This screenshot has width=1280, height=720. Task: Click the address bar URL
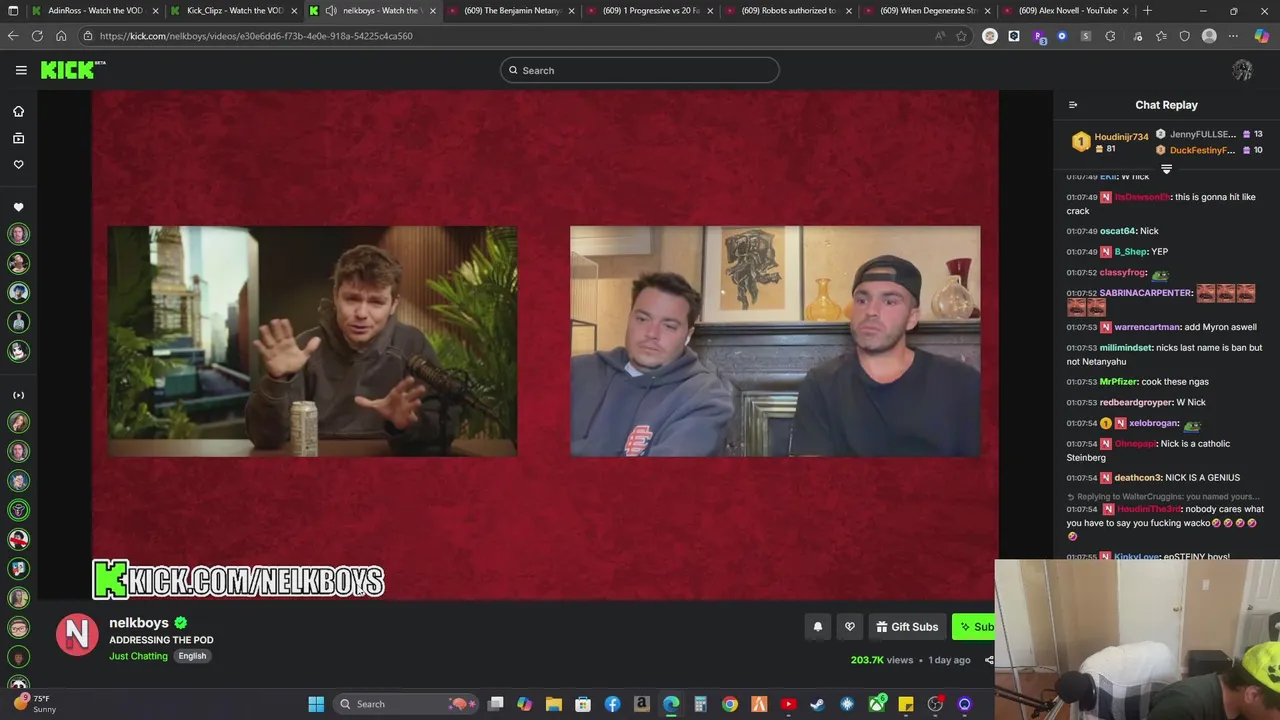(x=256, y=36)
